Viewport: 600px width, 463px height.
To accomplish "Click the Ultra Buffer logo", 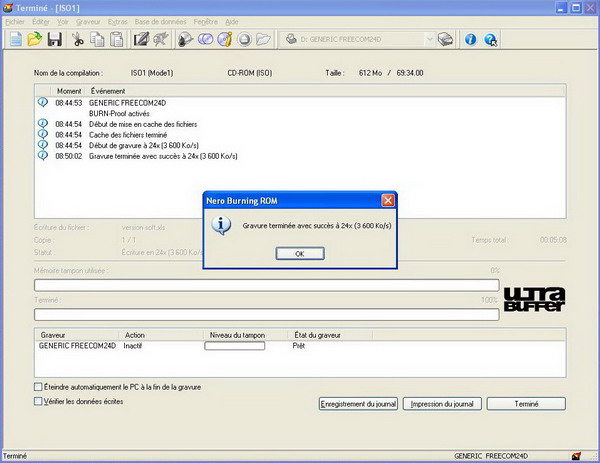I will pos(534,300).
